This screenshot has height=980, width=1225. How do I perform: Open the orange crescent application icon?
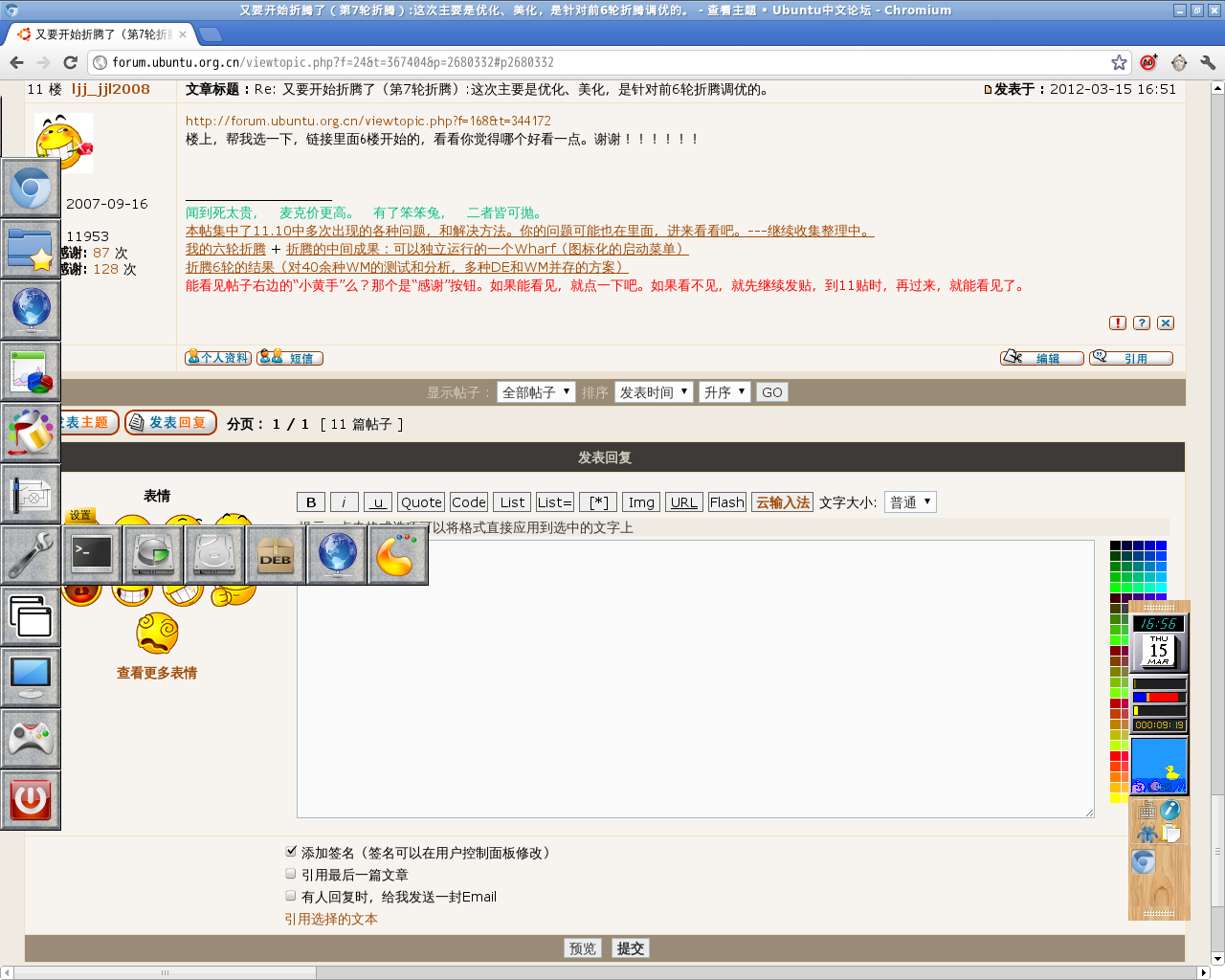398,555
